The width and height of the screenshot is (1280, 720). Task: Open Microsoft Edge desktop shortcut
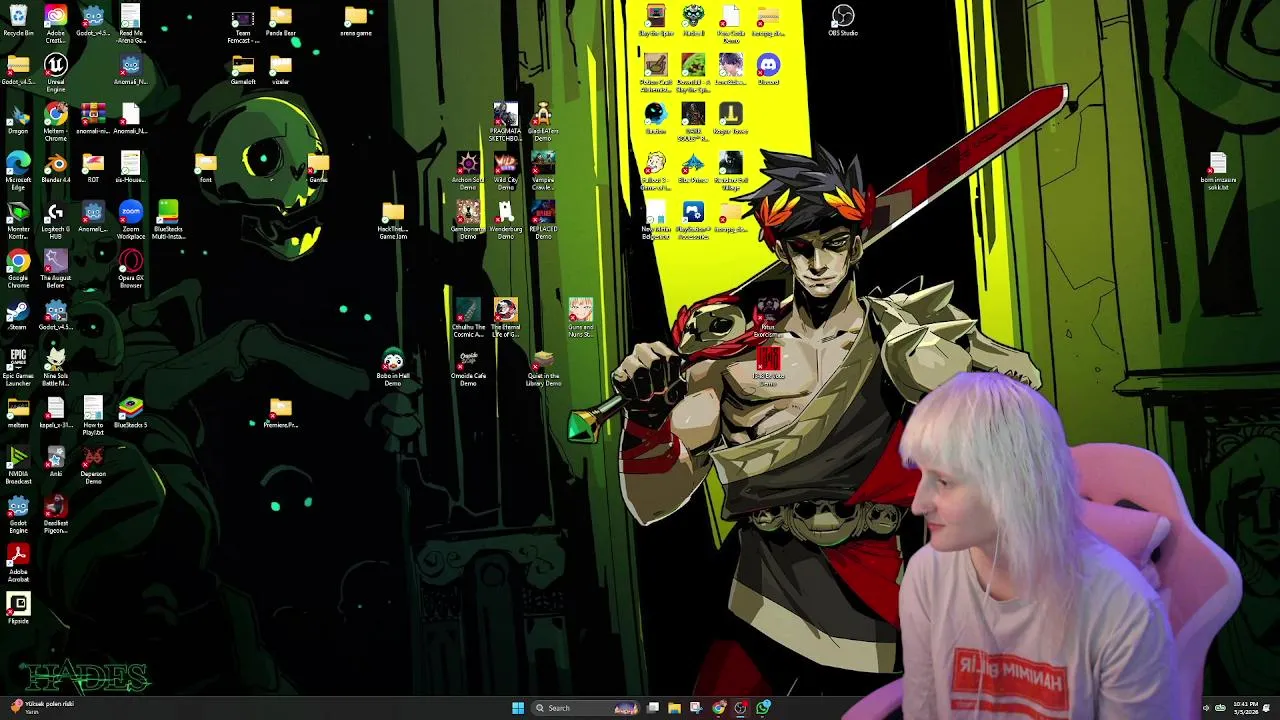point(18,171)
